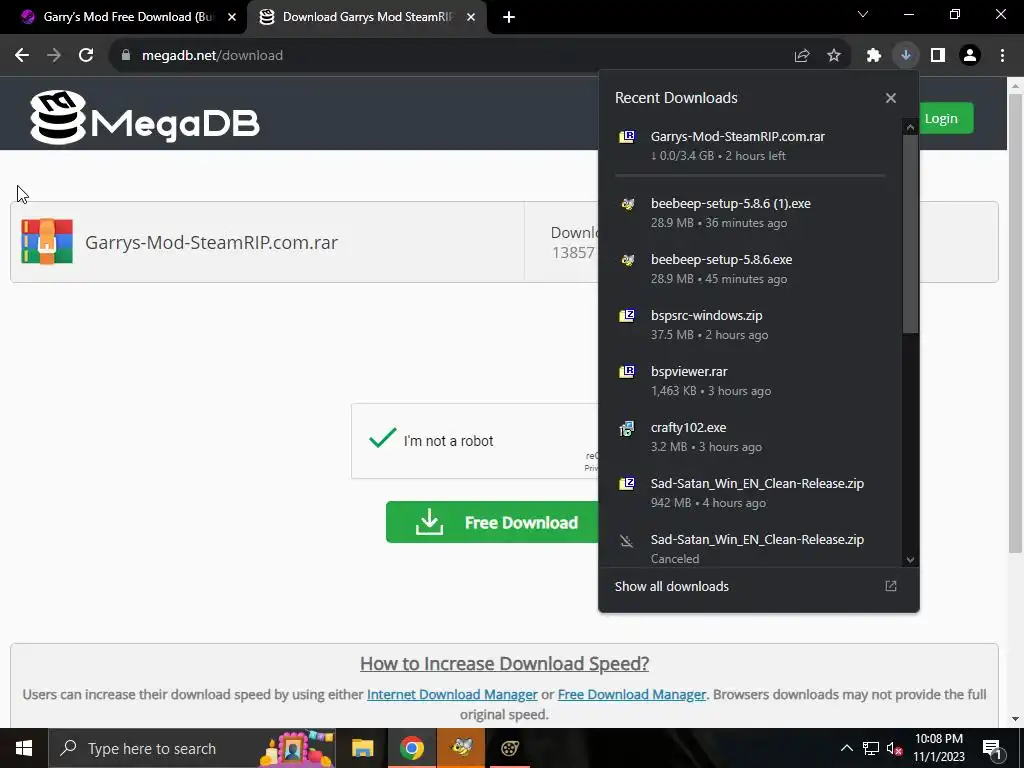Click How to Increase Download Speed heading
This screenshot has height=768, width=1024.
[504, 663]
